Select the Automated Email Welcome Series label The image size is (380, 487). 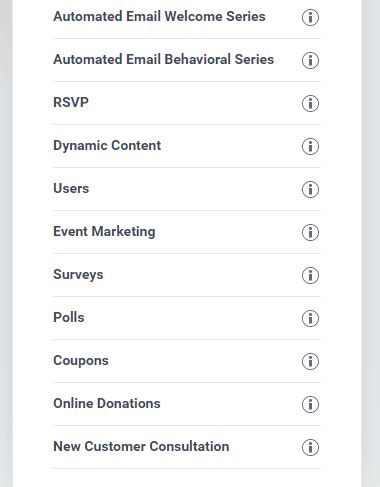coord(159,16)
